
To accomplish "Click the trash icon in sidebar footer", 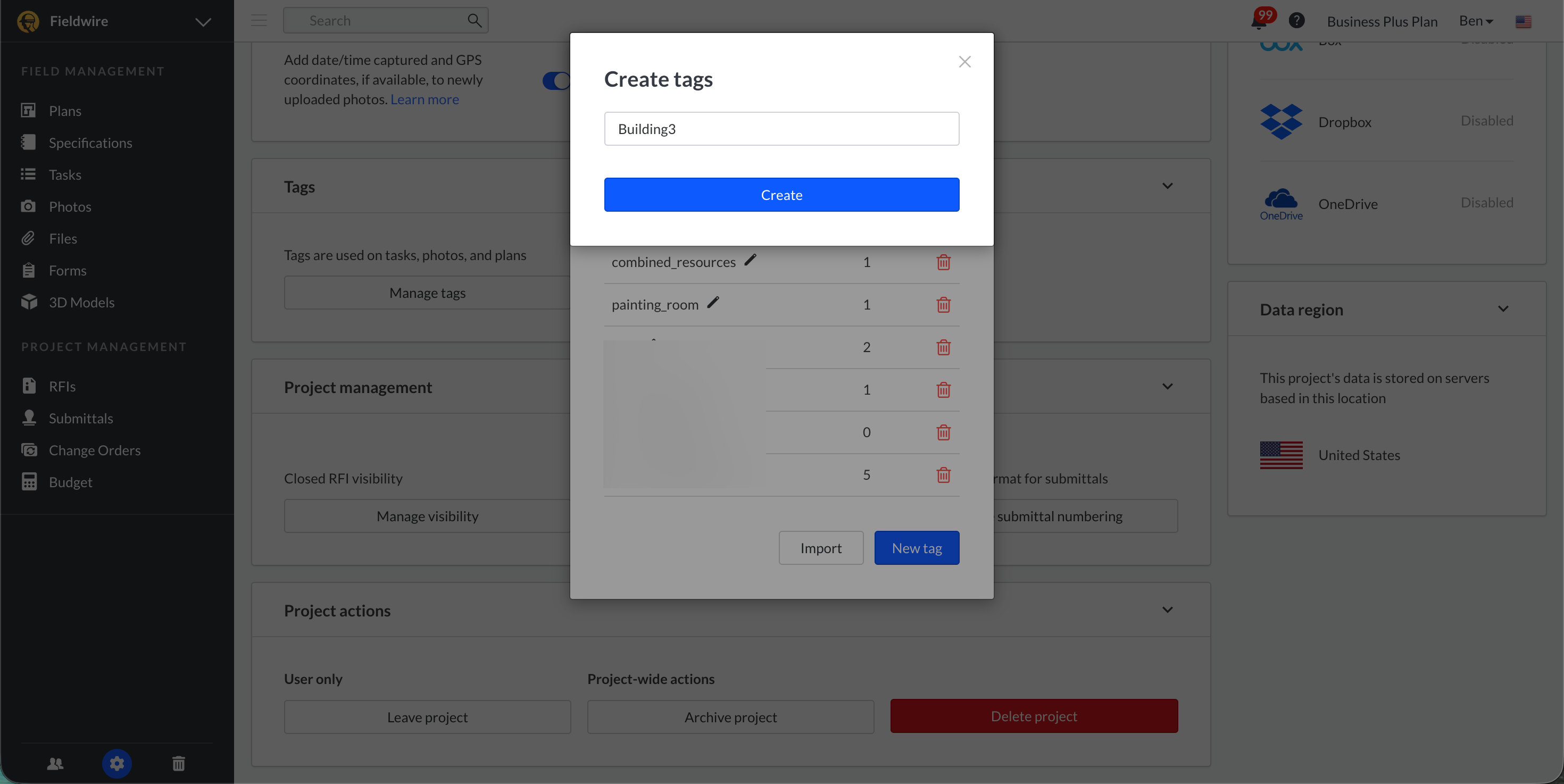I will pos(178,763).
